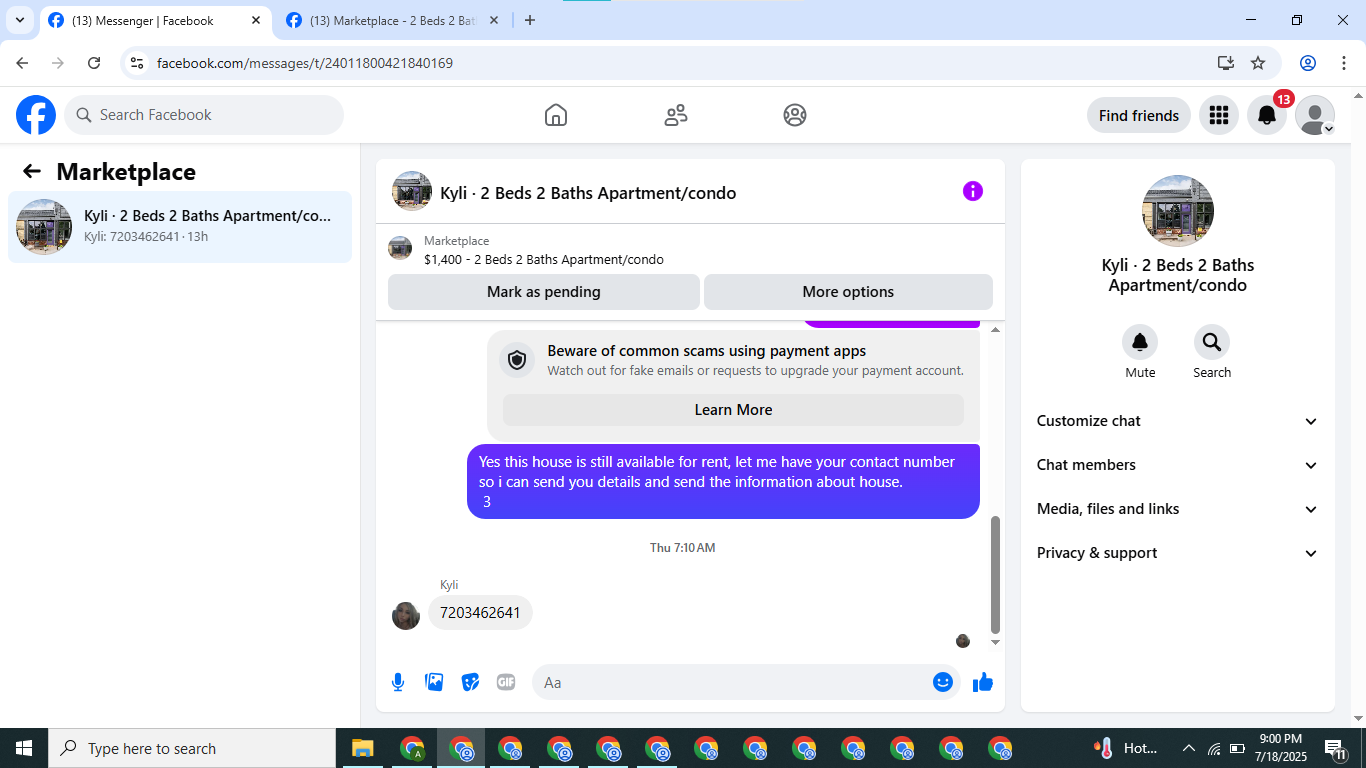
Task: Expand the Customize chat section
Action: point(1178,421)
